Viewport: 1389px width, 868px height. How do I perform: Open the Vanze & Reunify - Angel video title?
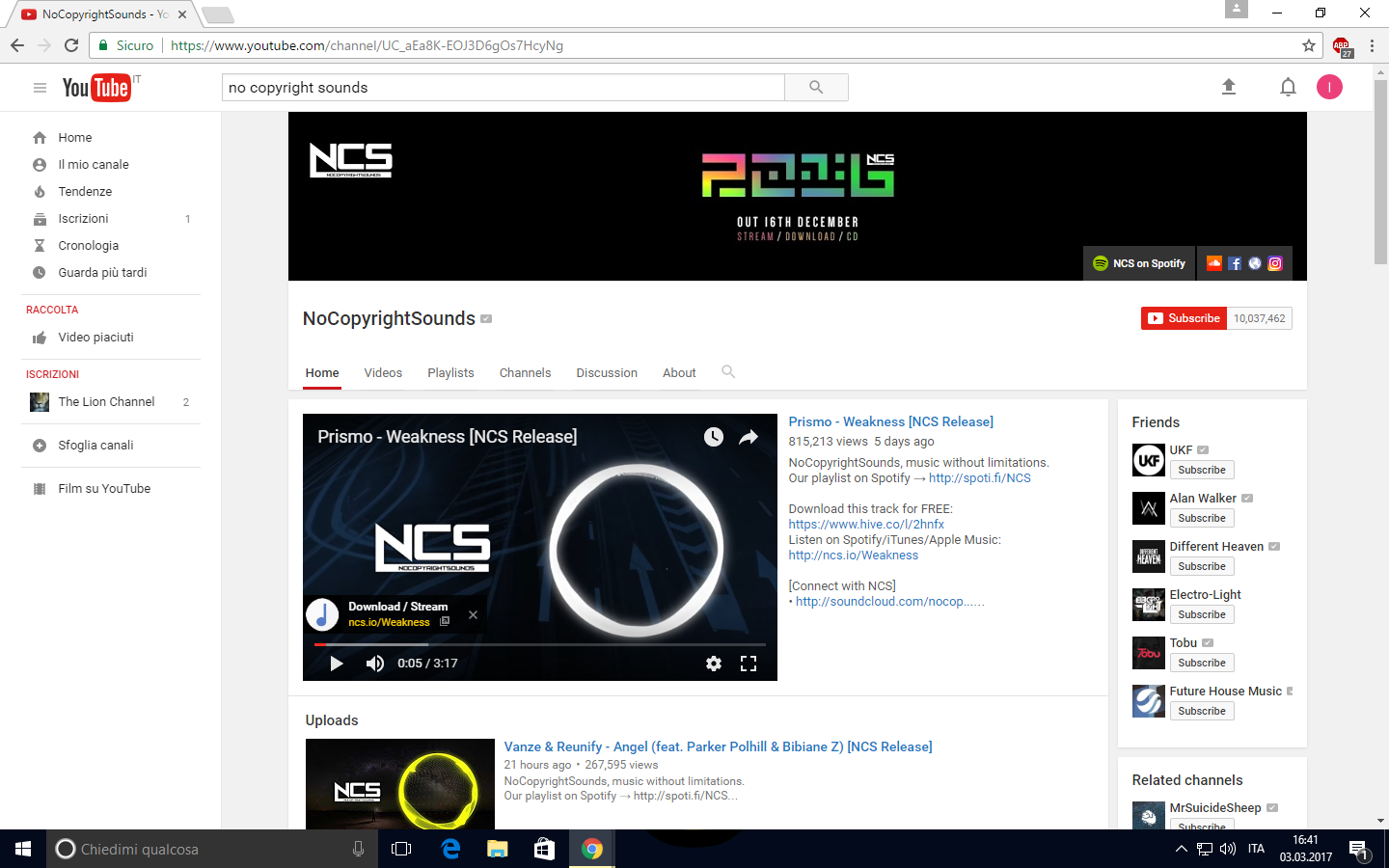click(719, 746)
